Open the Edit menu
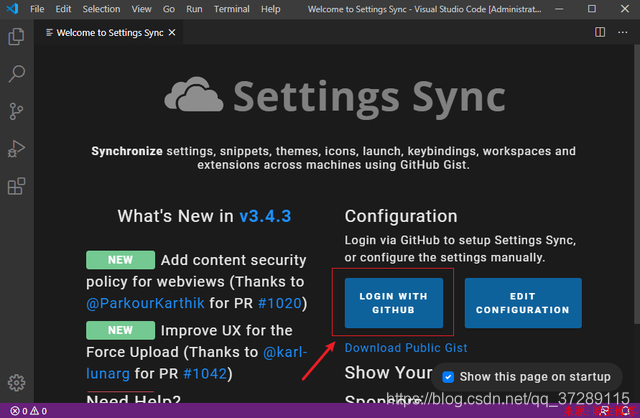 pyautogui.click(x=63, y=9)
